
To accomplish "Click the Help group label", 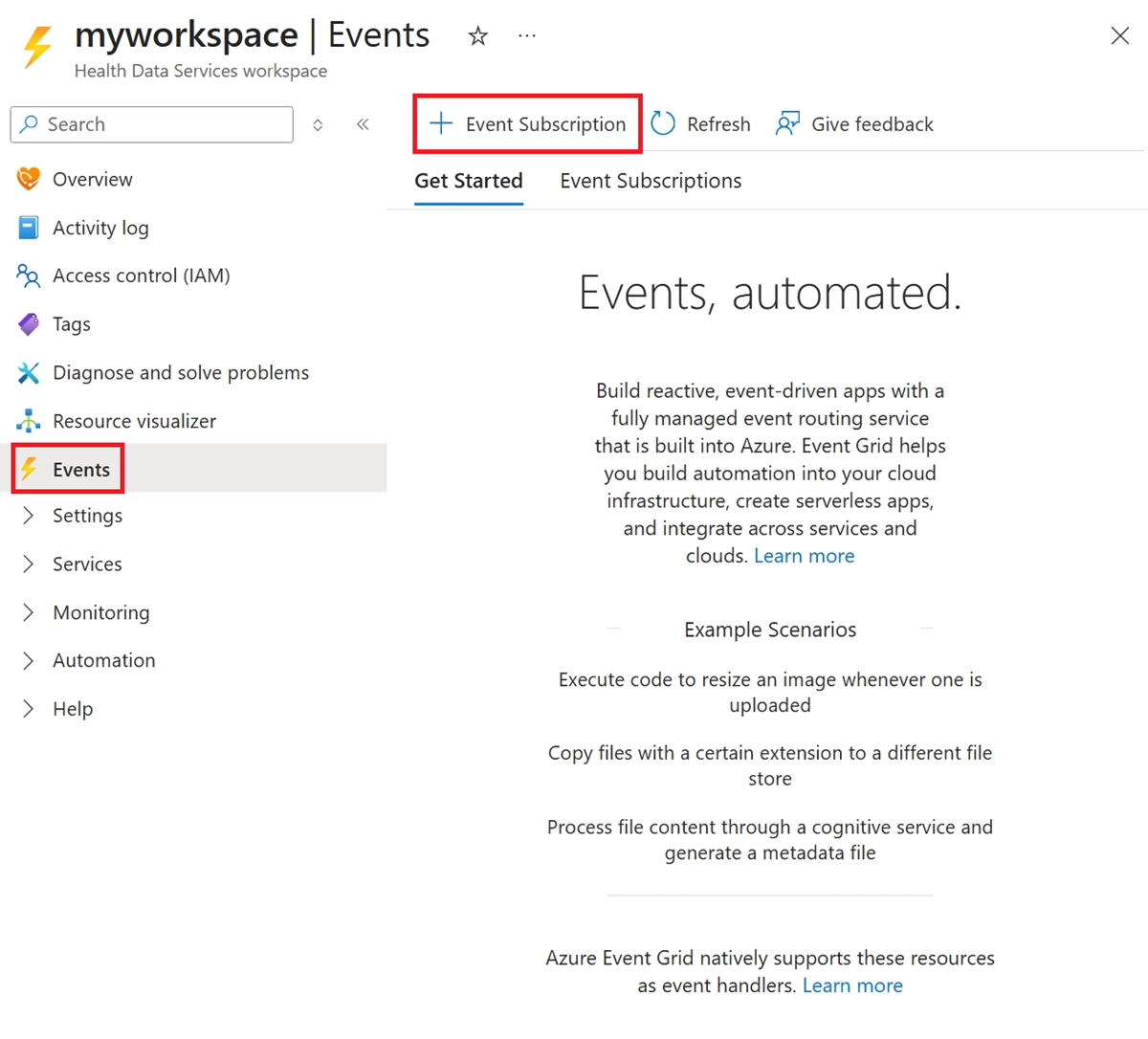I will pos(73,709).
